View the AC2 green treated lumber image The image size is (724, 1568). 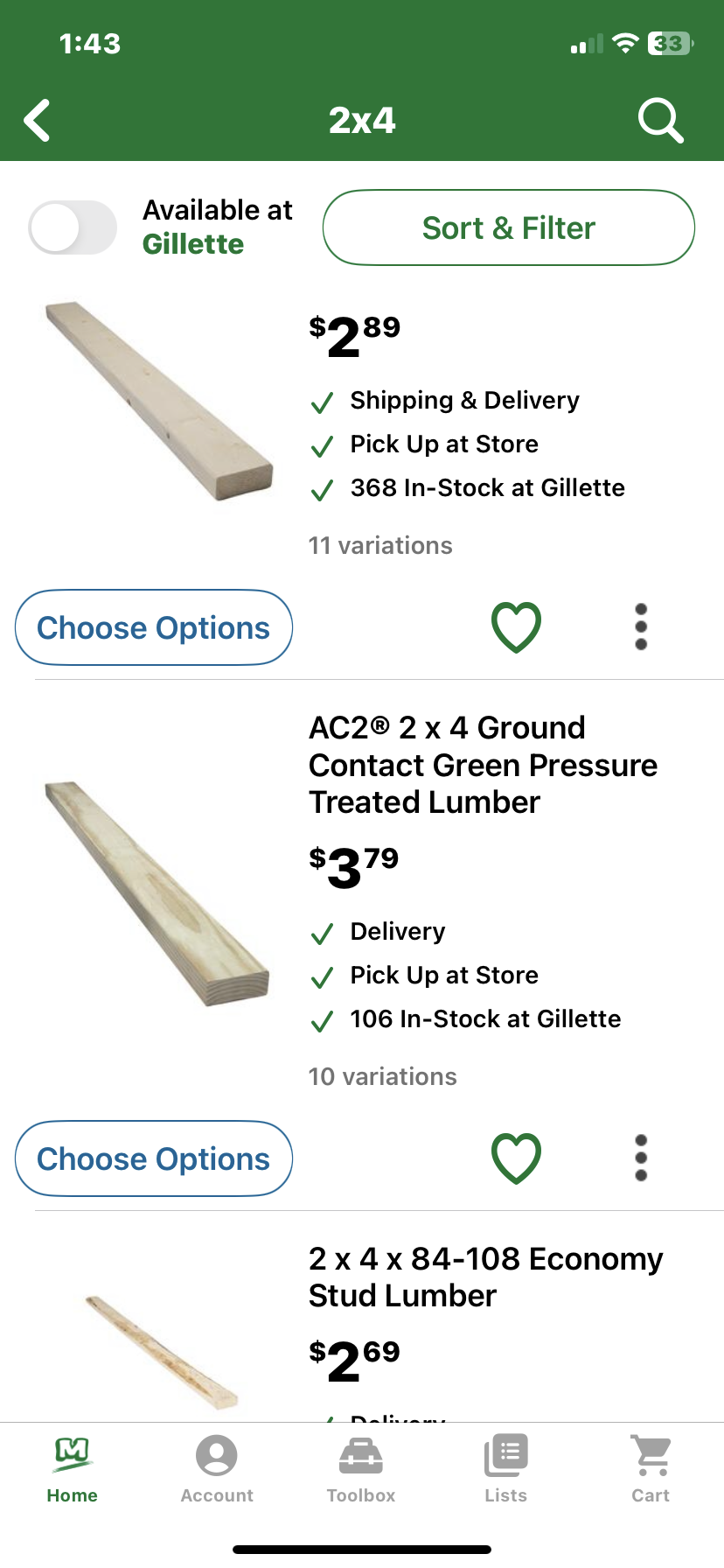coord(157,892)
